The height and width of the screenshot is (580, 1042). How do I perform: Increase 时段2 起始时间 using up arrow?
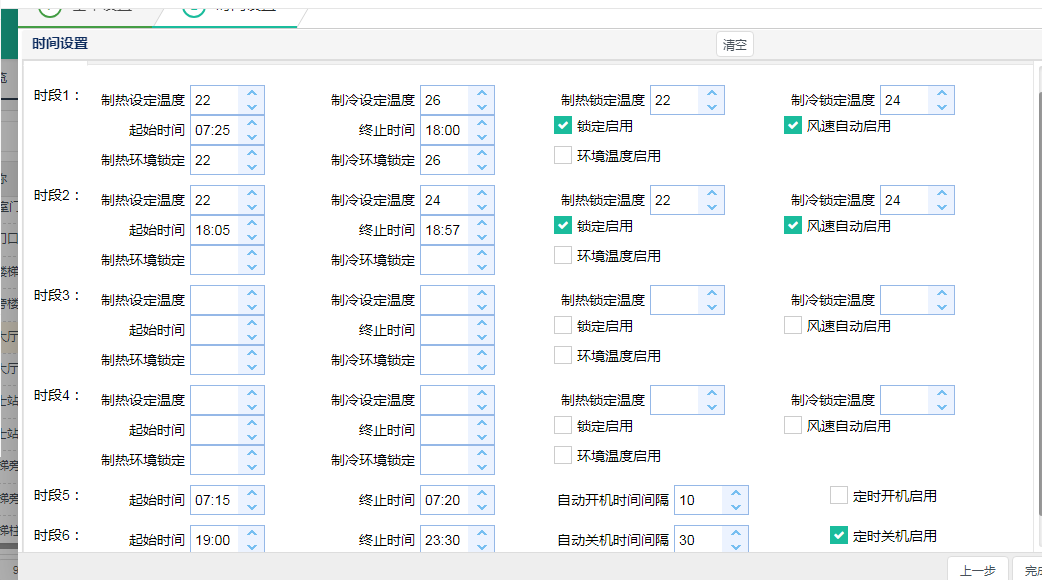point(252,223)
